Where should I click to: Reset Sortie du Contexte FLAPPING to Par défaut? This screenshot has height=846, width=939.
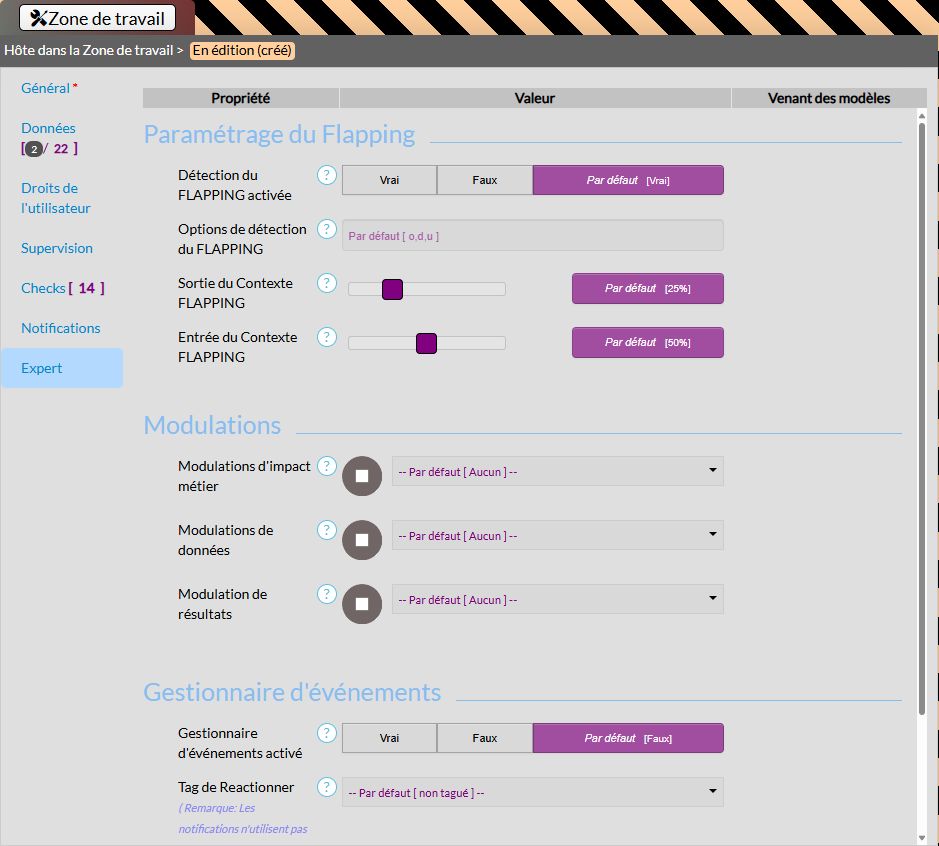(647, 288)
